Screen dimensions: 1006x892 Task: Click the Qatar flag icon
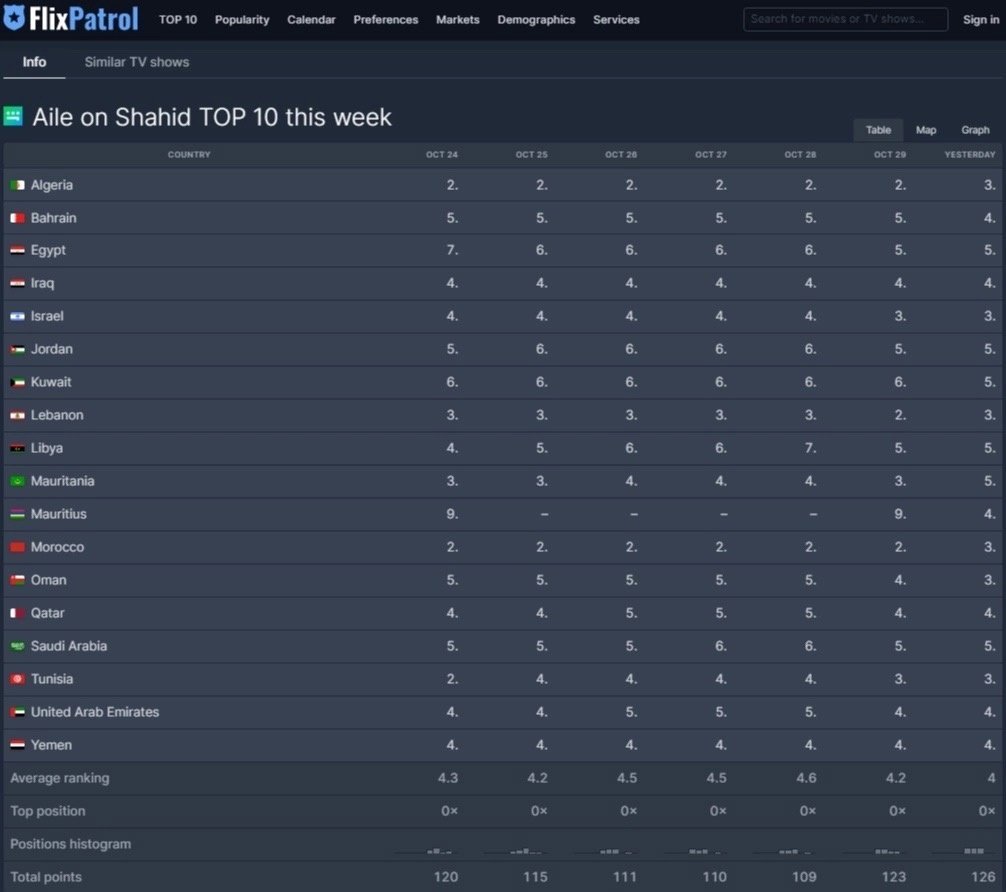(17, 614)
